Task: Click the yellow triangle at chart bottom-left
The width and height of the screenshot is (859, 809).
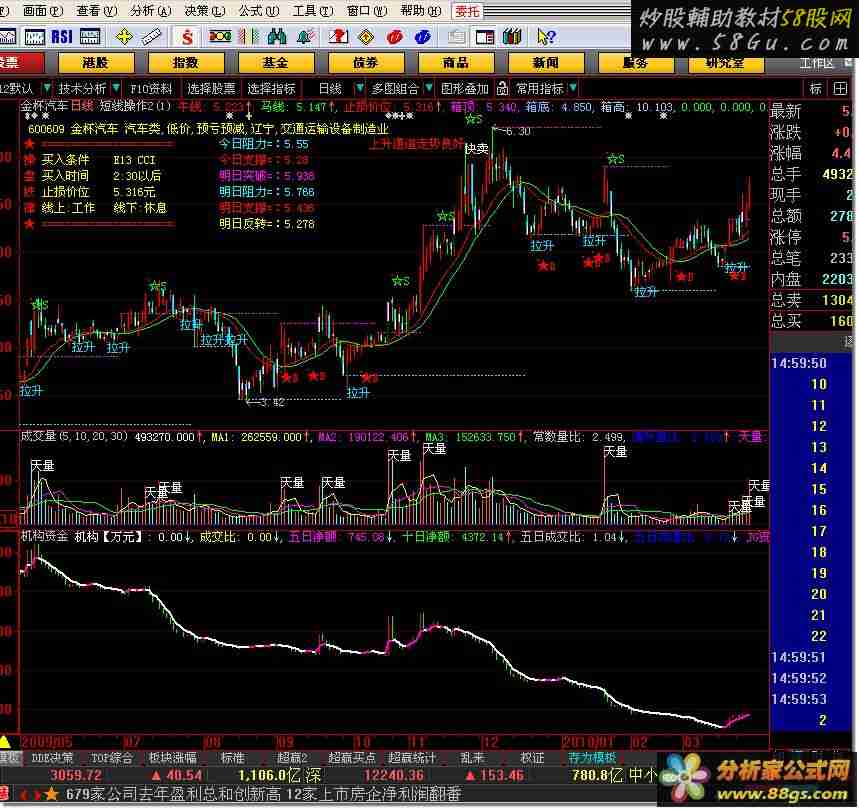Action: click(x=5, y=743)
